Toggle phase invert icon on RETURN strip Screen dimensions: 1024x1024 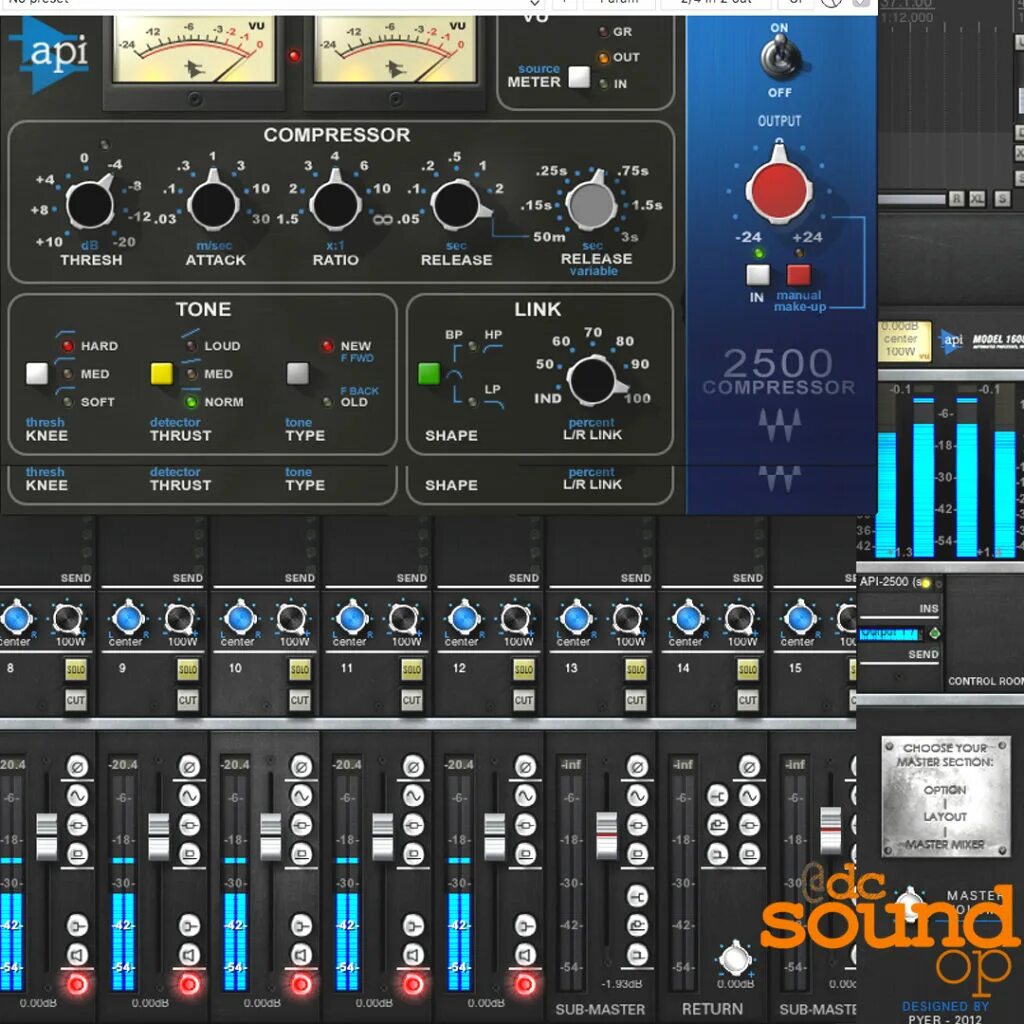point(749,766)
